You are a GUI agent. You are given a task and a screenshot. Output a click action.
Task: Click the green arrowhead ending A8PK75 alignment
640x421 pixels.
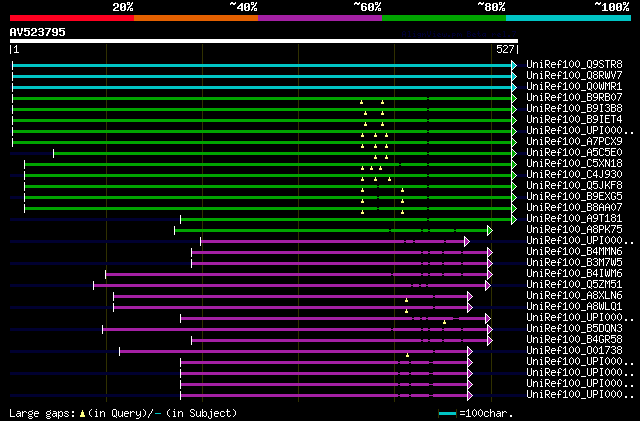(490, 231)
